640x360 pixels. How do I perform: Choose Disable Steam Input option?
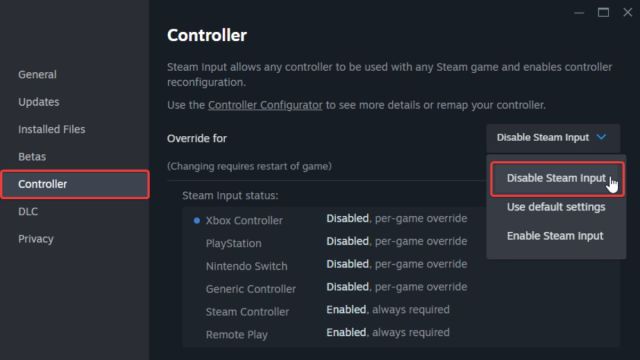[x=557, y=179]
